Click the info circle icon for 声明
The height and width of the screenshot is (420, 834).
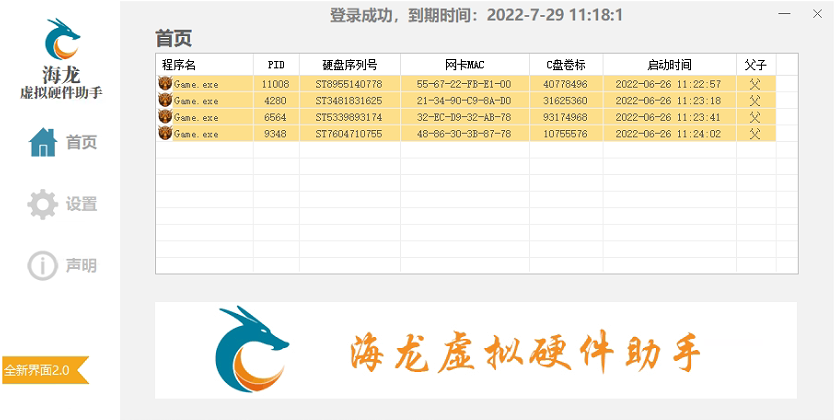42,266
